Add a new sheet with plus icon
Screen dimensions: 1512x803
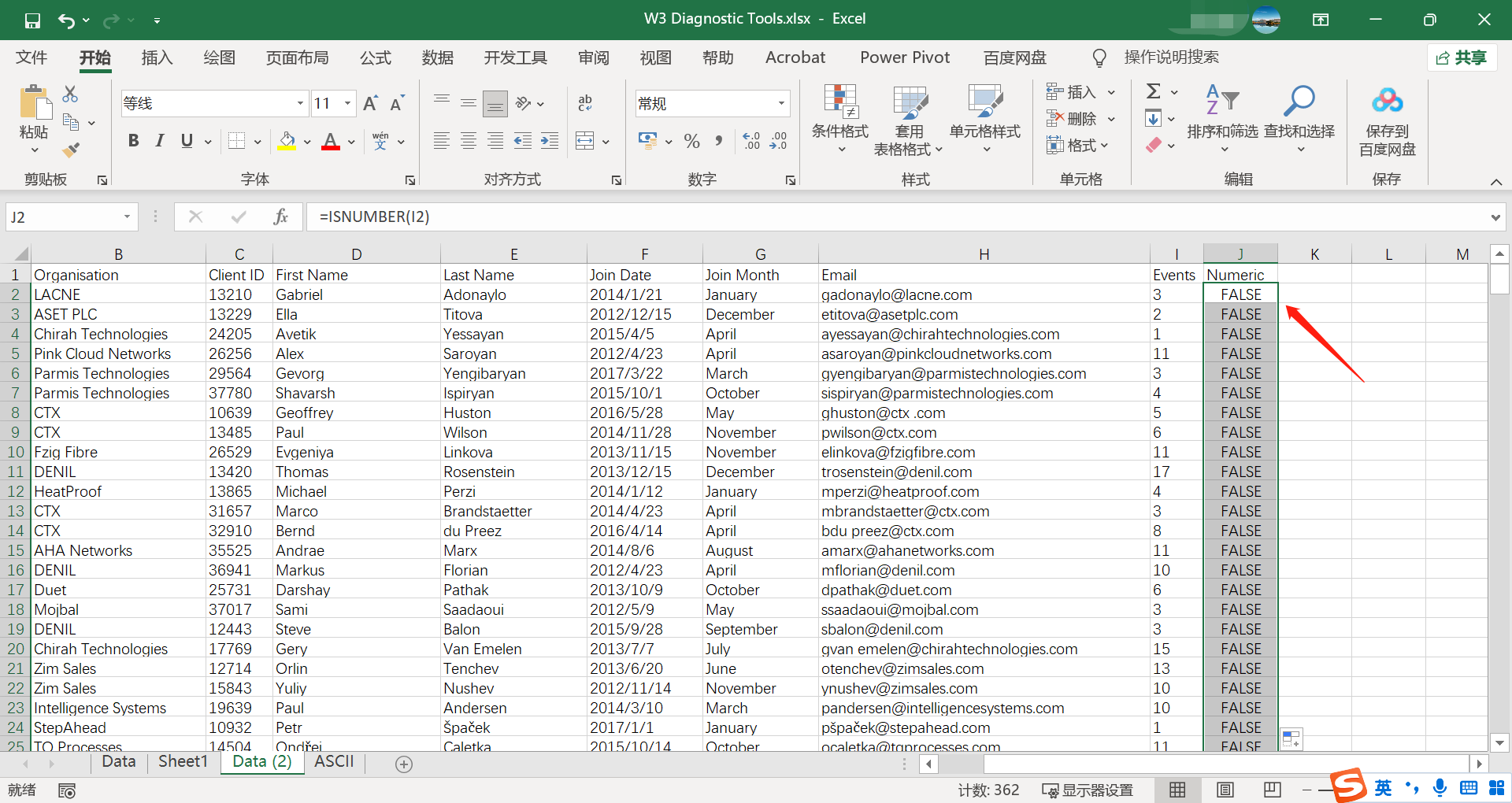tap(404, 764)
